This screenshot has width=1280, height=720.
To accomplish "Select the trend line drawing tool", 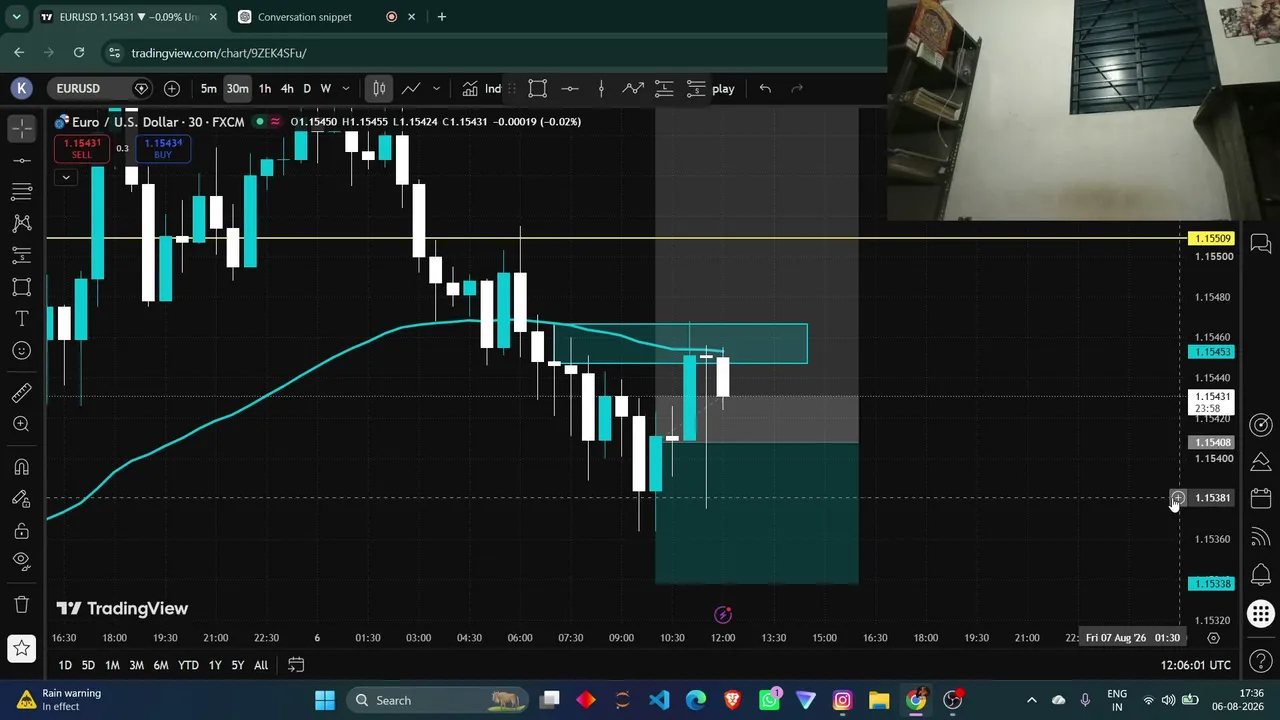I will pos(22,160).
